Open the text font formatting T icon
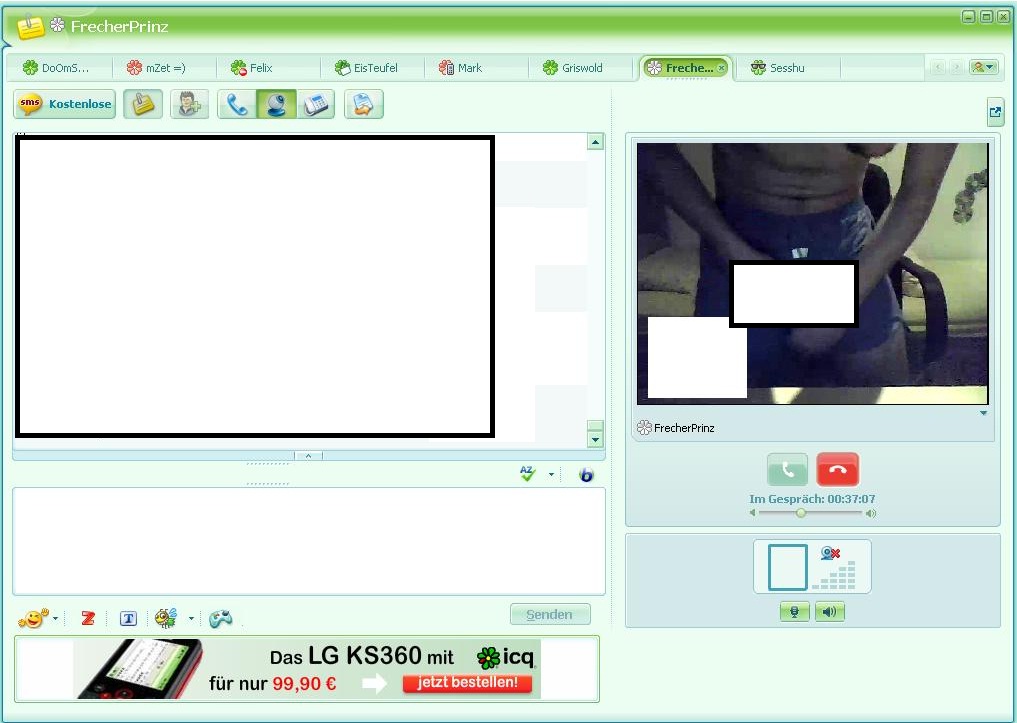Viewport: 1017px width, 723px height. 128,619
